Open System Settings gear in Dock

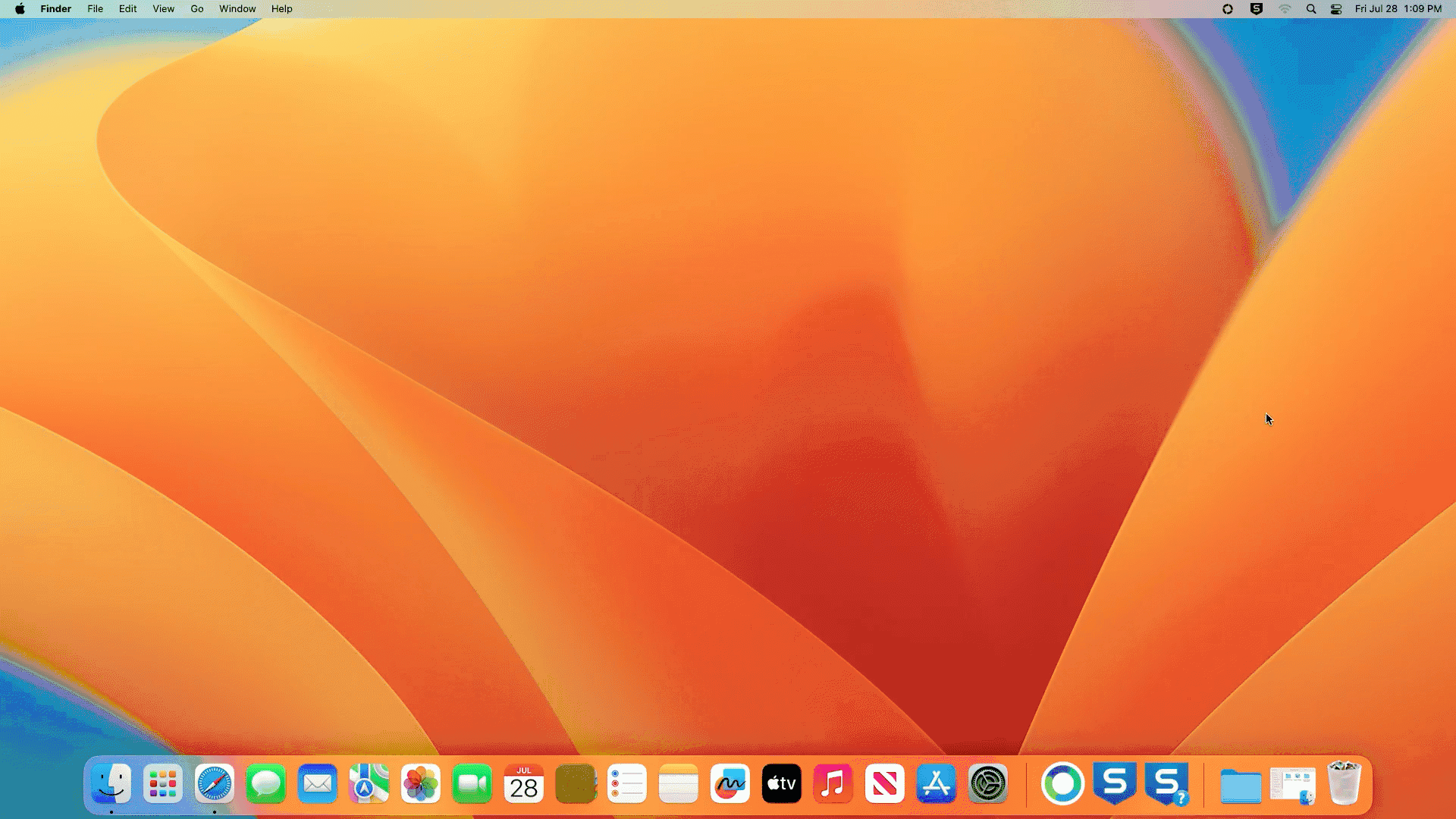click(x=988, y=783)
